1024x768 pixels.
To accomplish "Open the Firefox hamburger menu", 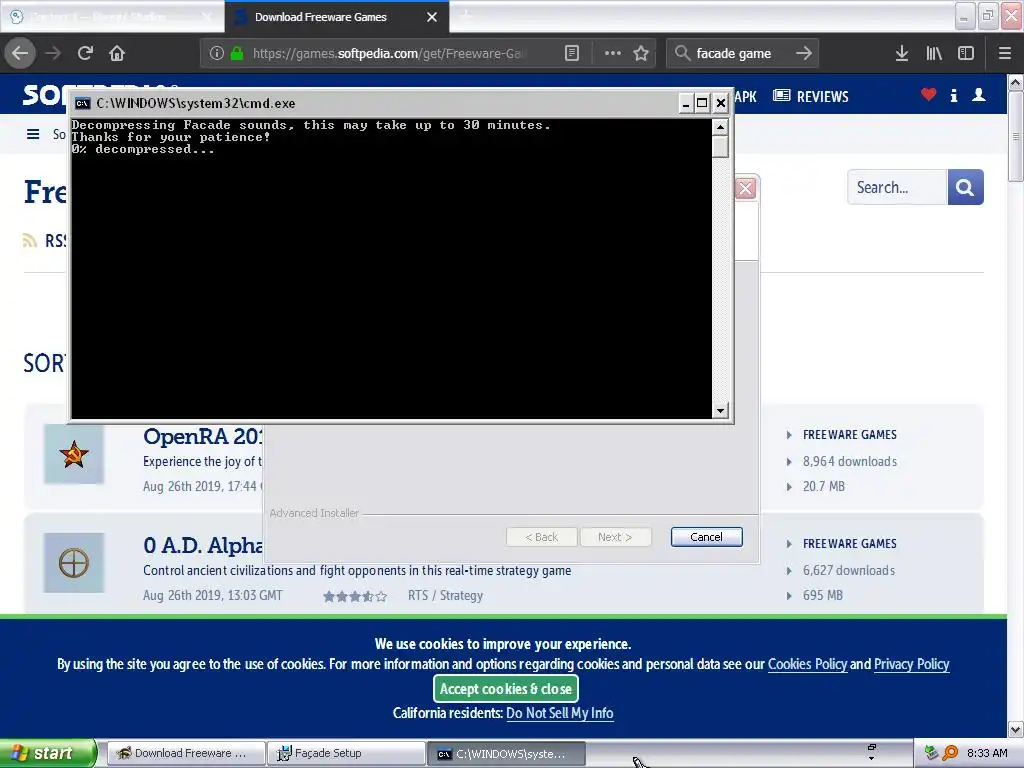I will point(1005,53).
